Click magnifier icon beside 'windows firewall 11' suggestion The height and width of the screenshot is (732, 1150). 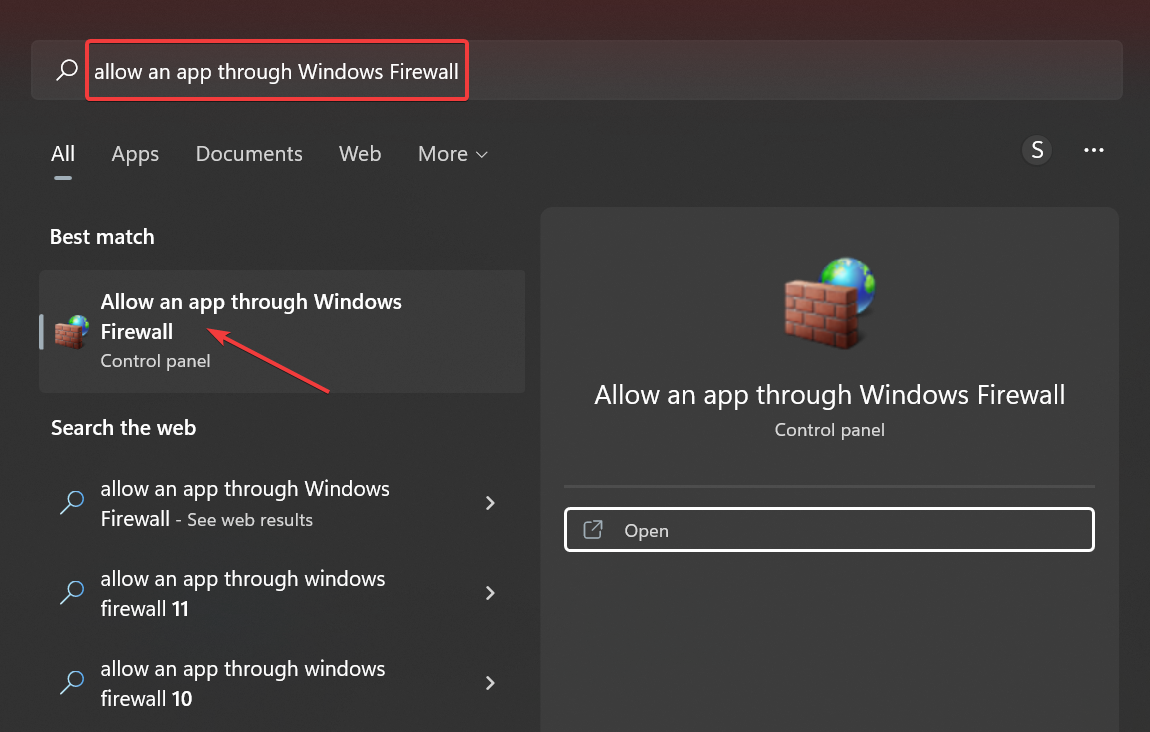pos(72,593)
